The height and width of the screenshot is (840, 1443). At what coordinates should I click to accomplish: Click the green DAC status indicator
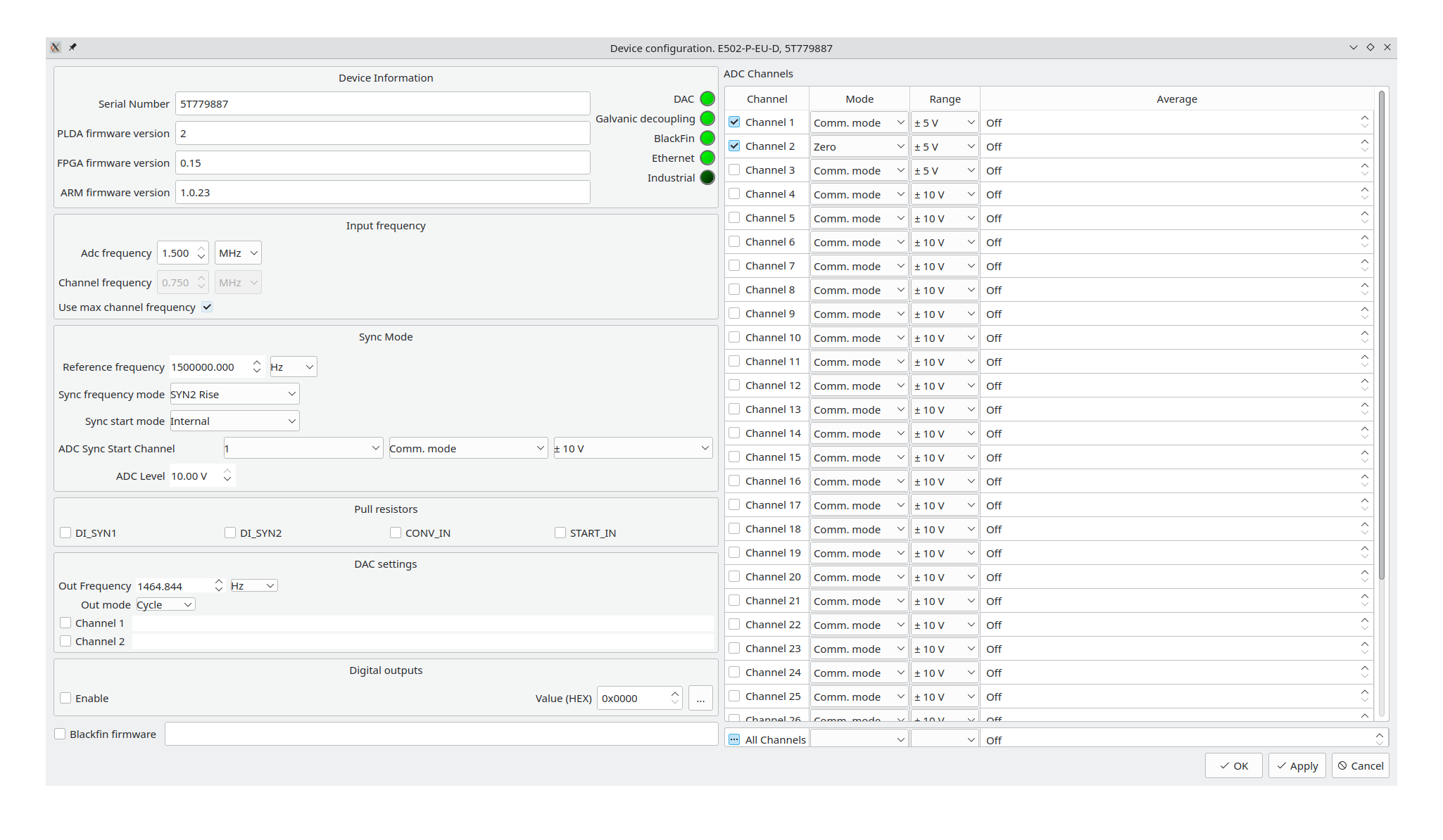point(707,99)
